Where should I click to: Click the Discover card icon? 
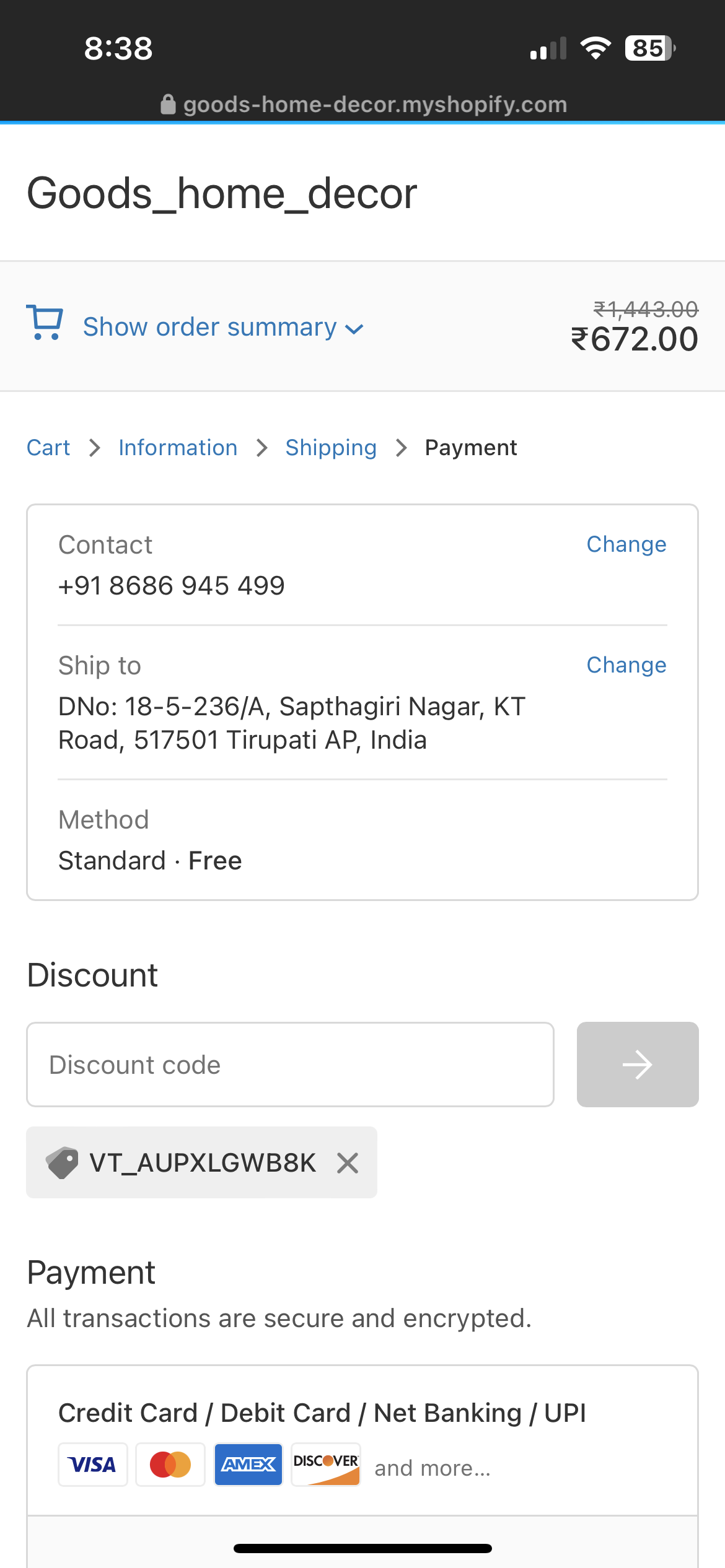326,1465
